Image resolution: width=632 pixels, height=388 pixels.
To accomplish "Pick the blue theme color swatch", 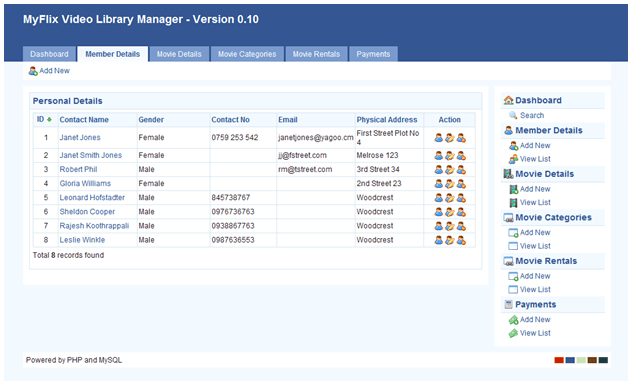I will [x=570, y=360].
